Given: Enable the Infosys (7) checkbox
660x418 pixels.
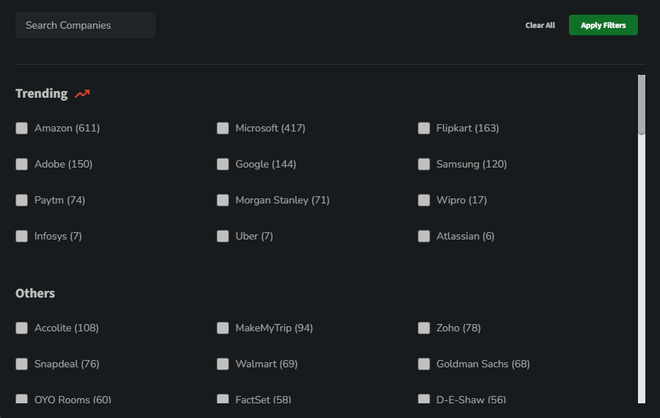Looking at the screenshot, I should pyautogui.click(x=21, y=236).
